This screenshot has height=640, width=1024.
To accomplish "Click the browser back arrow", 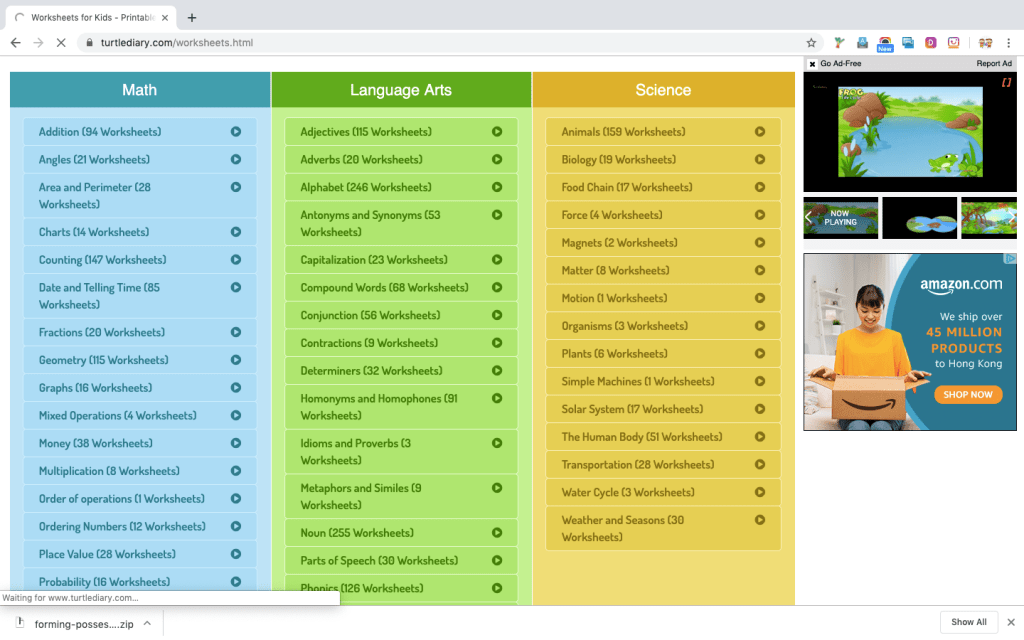I will click(x=15, y=43).
